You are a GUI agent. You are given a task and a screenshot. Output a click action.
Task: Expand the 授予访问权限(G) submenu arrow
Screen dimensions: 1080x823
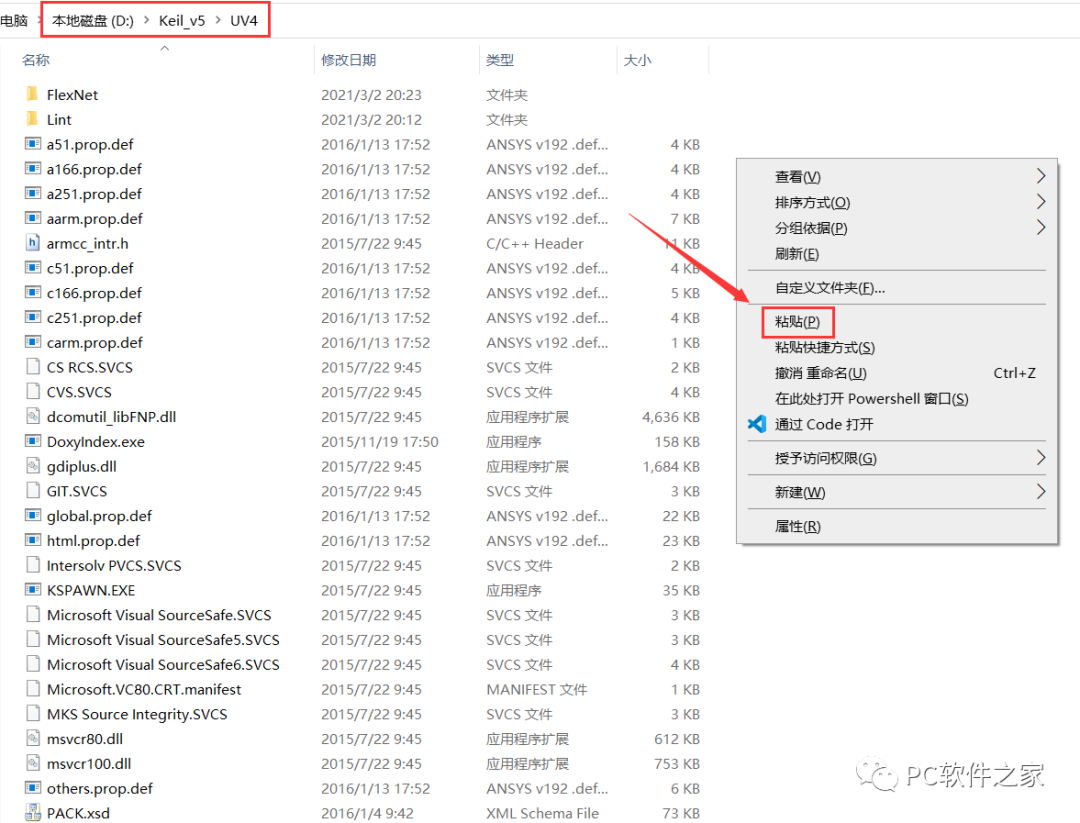click(x=1041, y=457)
